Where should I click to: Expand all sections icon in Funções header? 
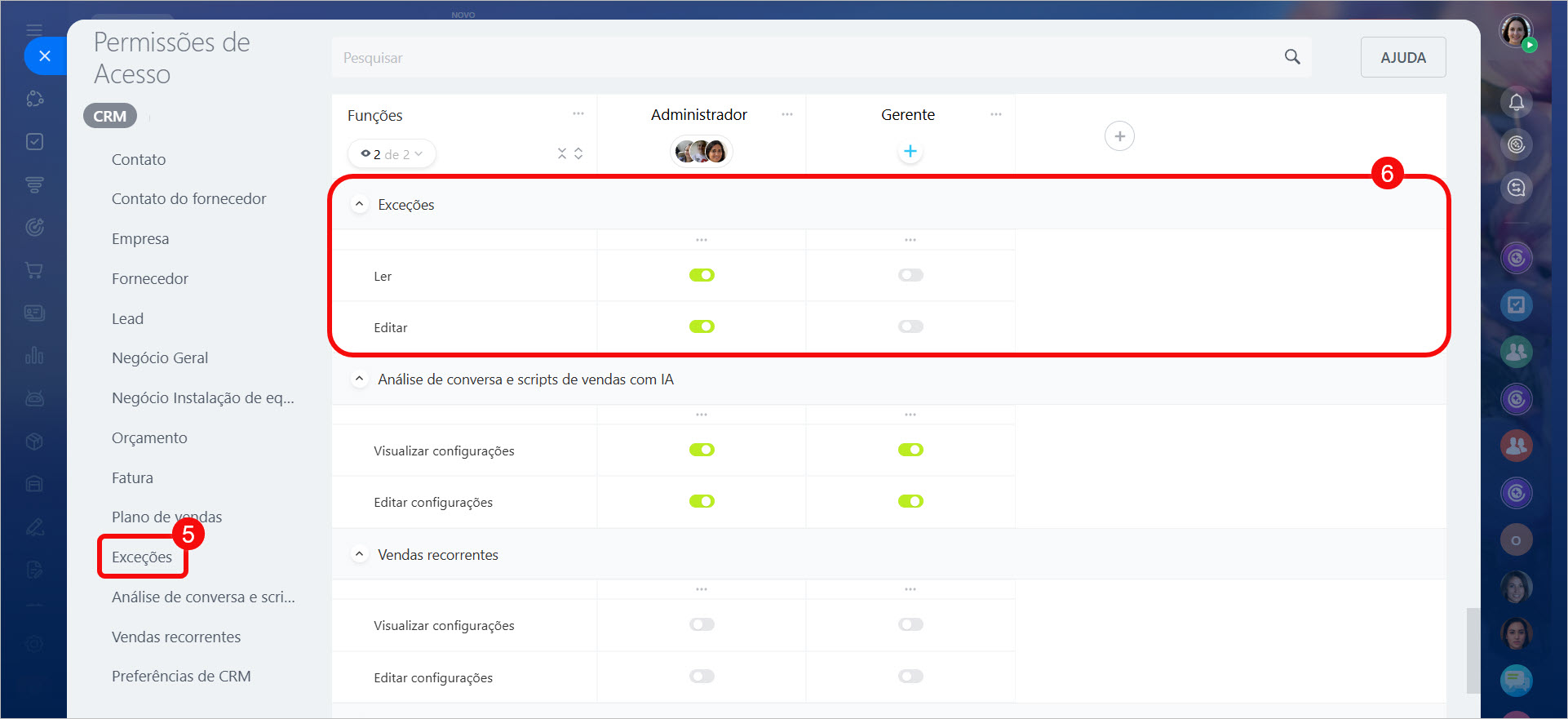[578, 153]
